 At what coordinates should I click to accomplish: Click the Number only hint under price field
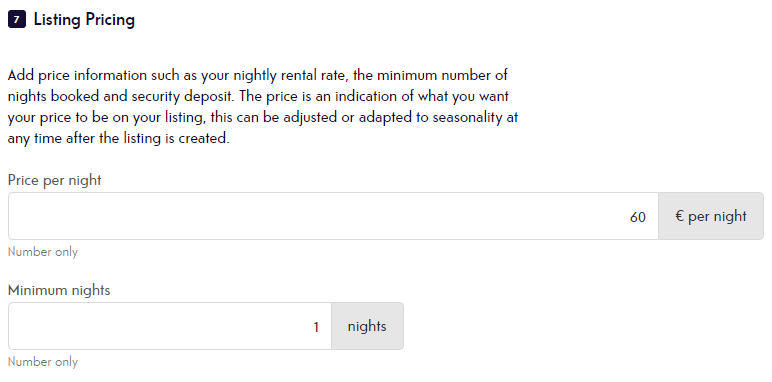pos(43,252)
